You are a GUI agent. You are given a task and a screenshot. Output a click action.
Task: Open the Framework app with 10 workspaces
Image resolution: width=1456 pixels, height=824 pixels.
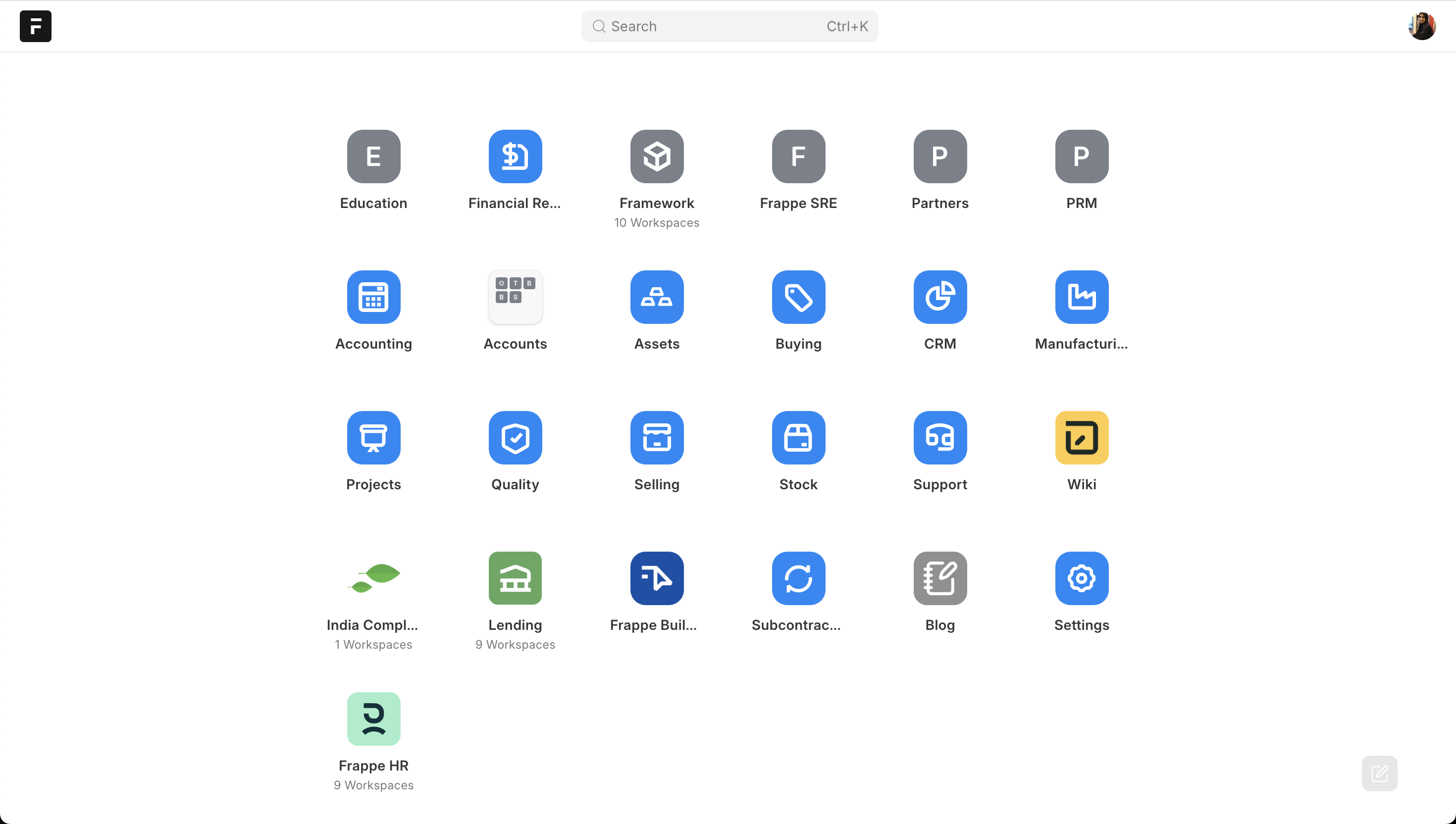[x=656, y=157]
